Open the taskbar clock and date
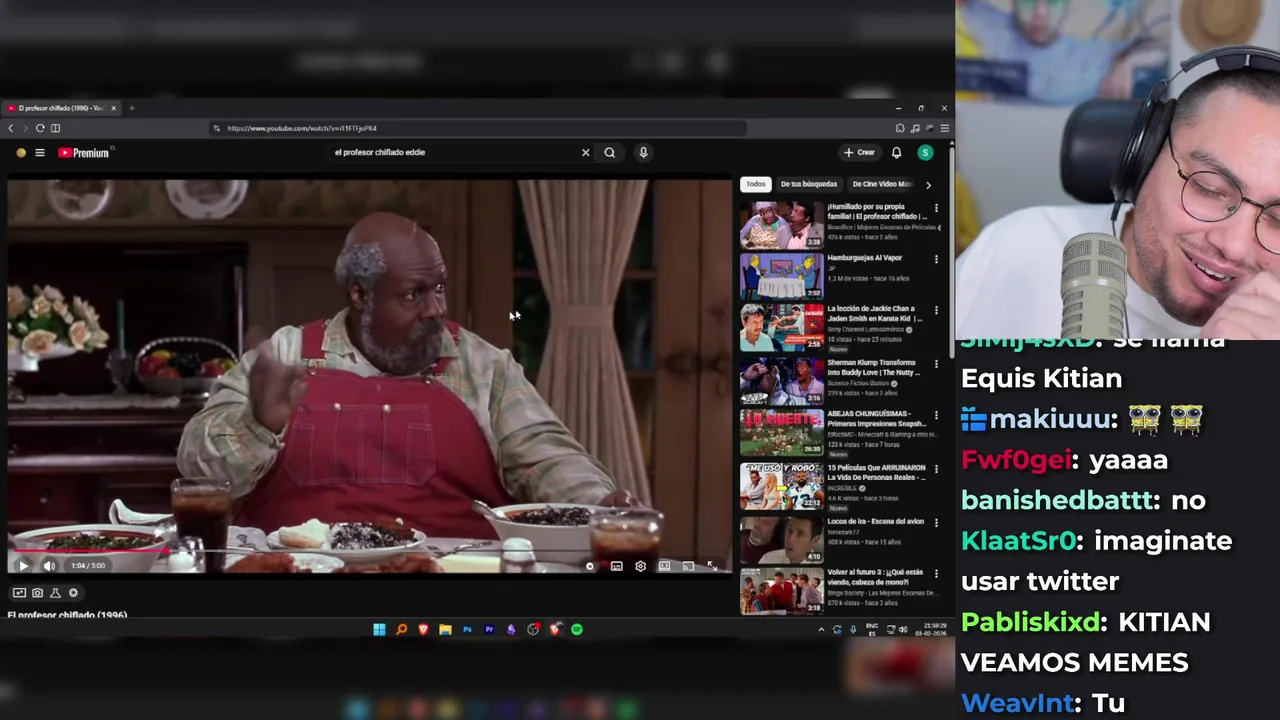1280x720 pixels. click(x=931, y=629)
